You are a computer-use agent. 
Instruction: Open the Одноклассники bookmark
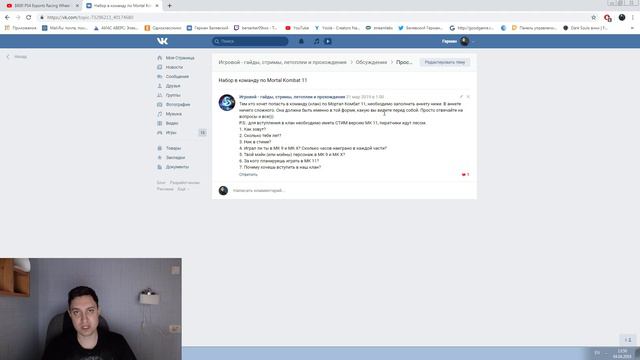click(x=163, y=28)
